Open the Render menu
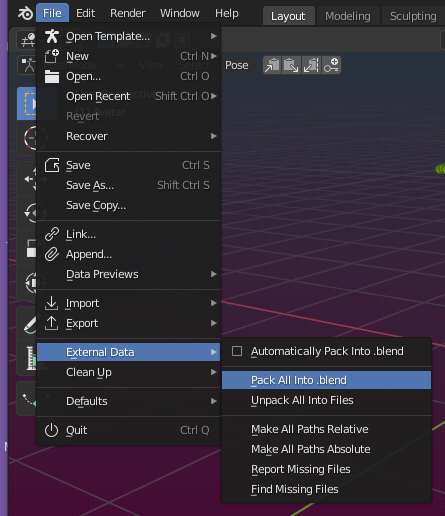Screen dimensions: 445x516 128,13
